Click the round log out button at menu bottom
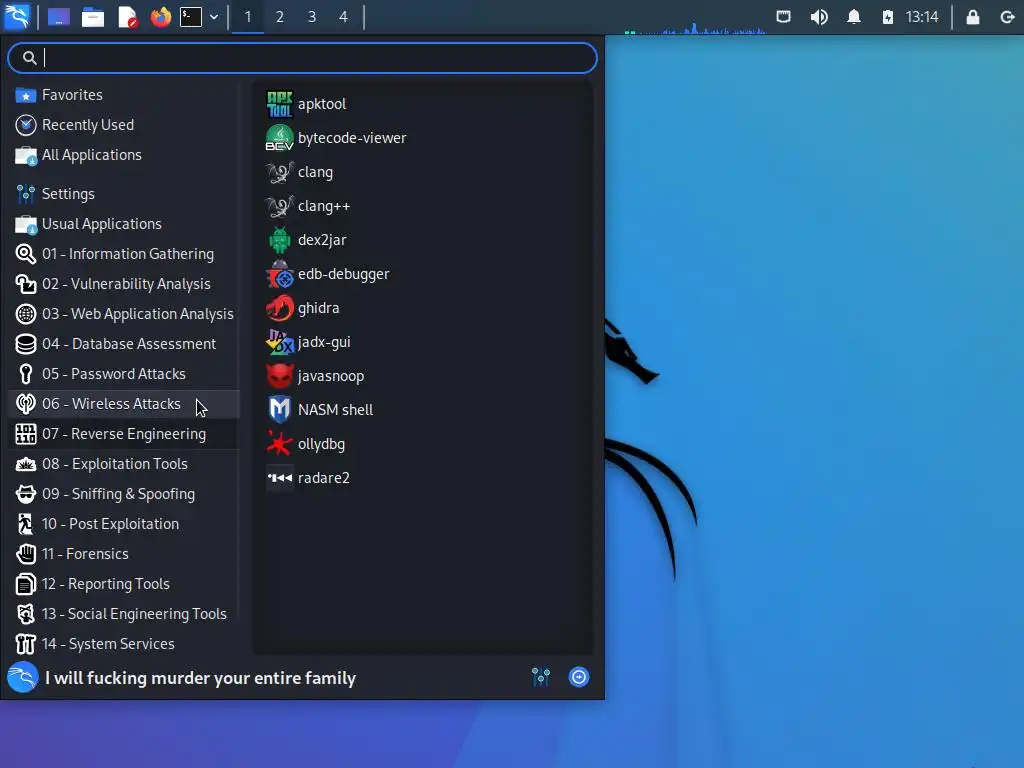 [x=579, y=677]
